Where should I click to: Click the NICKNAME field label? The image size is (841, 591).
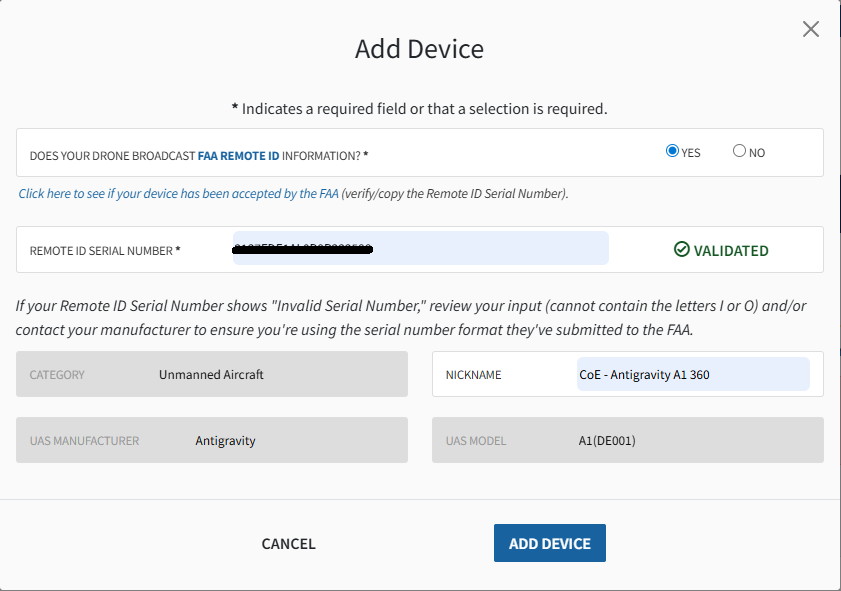[473, 375]
